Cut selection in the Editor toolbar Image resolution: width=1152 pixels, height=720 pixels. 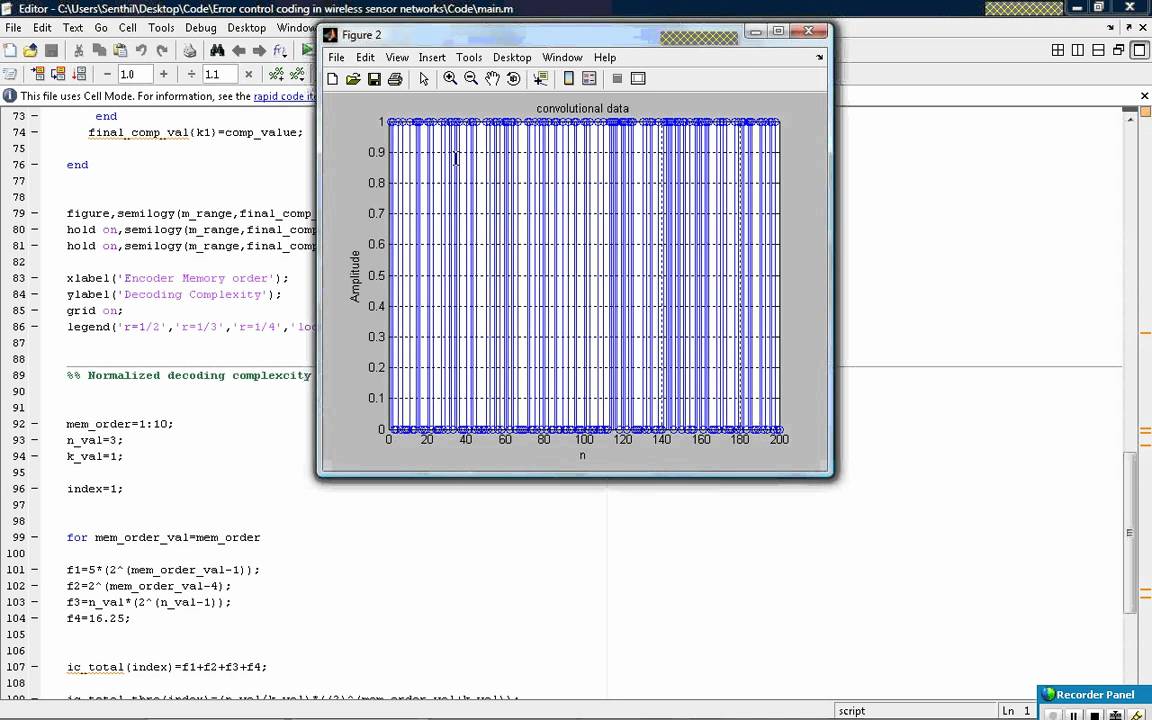78,50
